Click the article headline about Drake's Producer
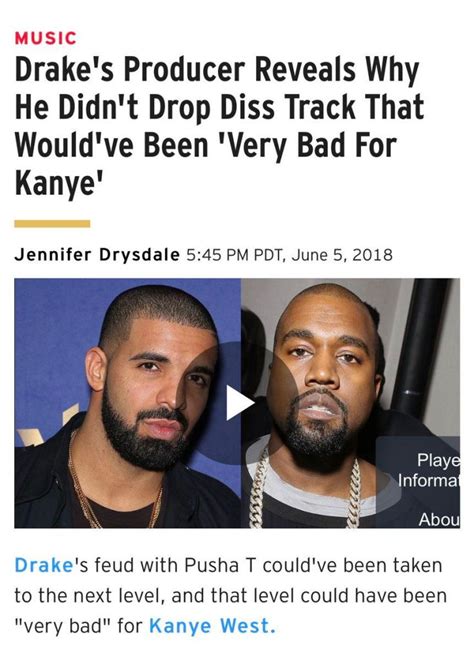Screen dimensions: 474x660 coord(219,126)
